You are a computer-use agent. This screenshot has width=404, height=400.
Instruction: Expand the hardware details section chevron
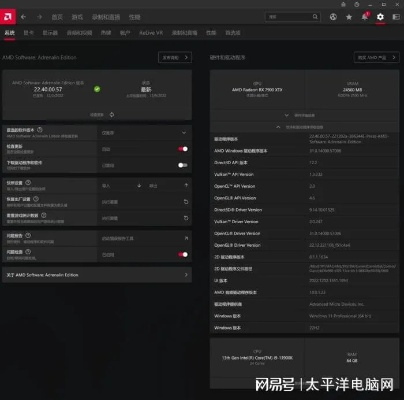coord(286,115)
